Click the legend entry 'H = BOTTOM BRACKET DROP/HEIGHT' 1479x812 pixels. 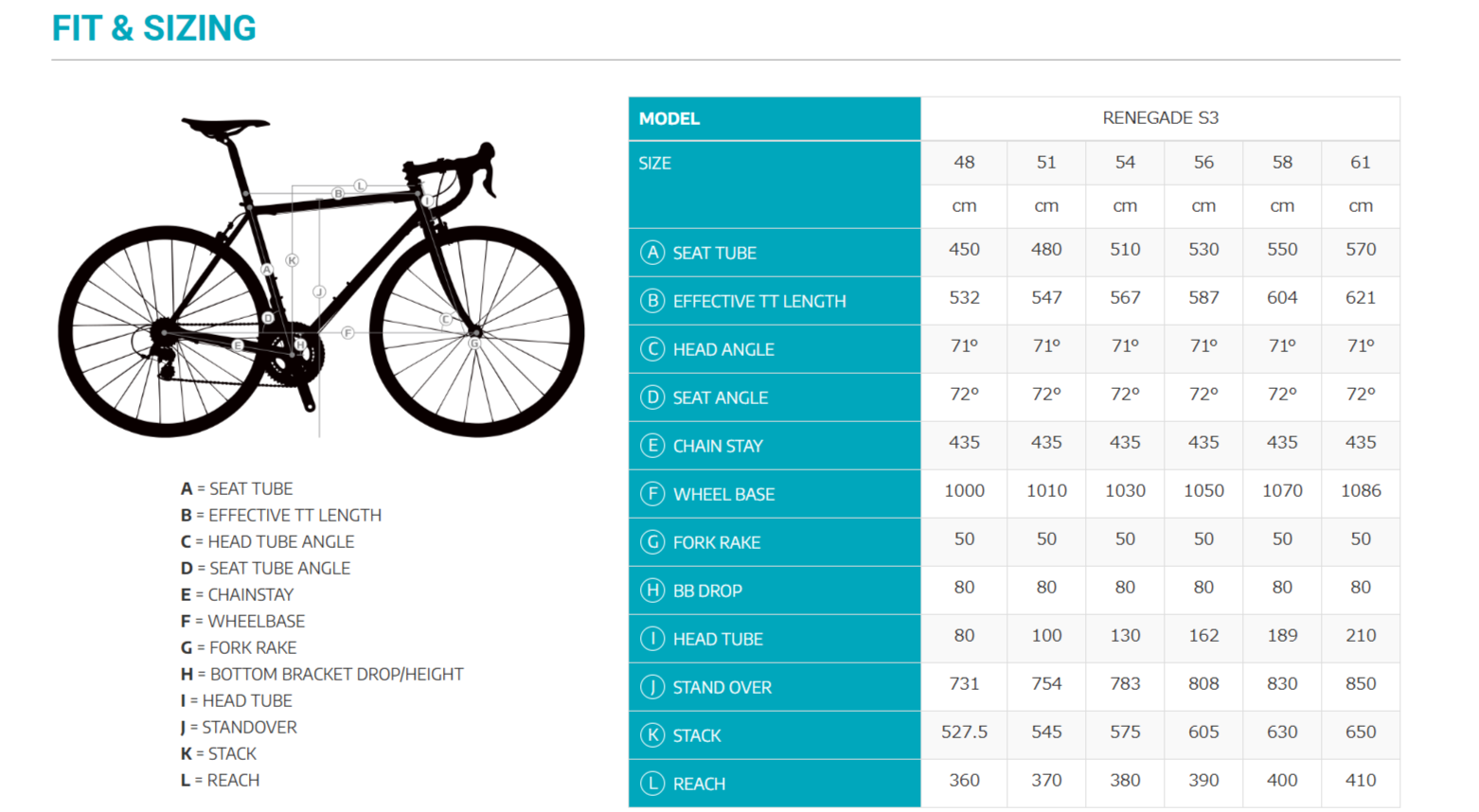pyautogui.click(x=322, y=674)
